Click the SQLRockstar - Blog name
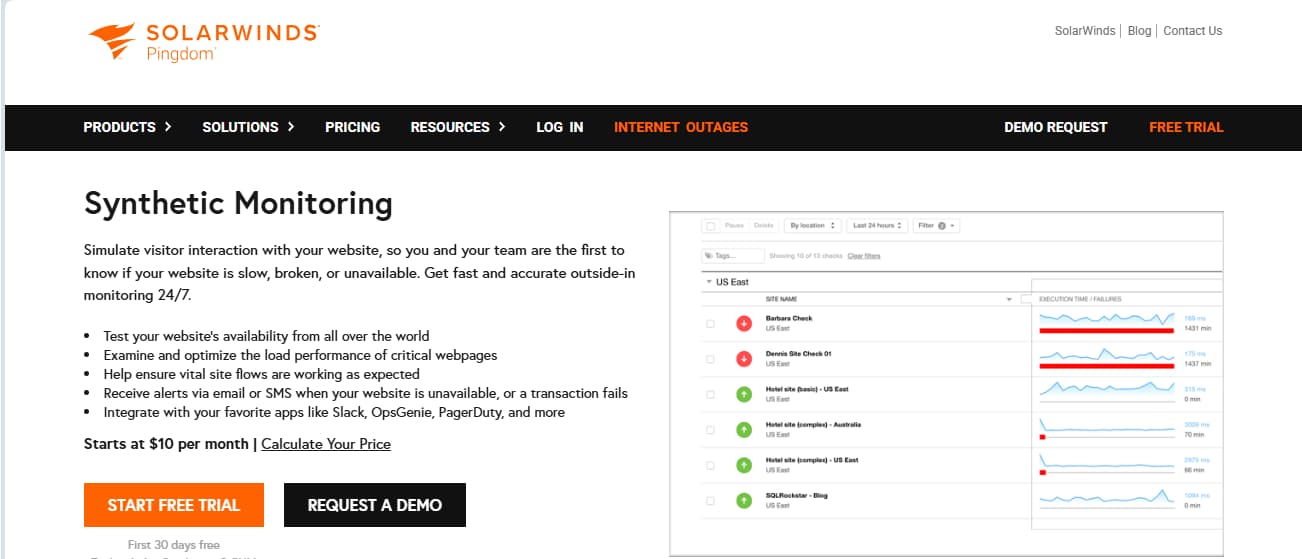This screenshot has height=559, width=1302. 796,495
